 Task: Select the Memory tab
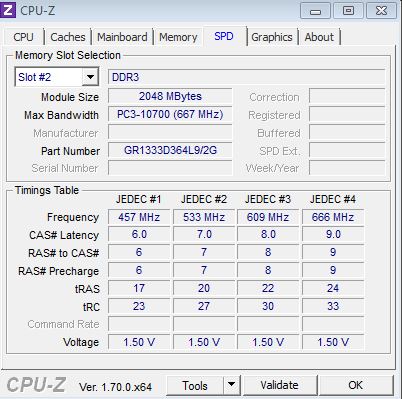click(178, 37)
